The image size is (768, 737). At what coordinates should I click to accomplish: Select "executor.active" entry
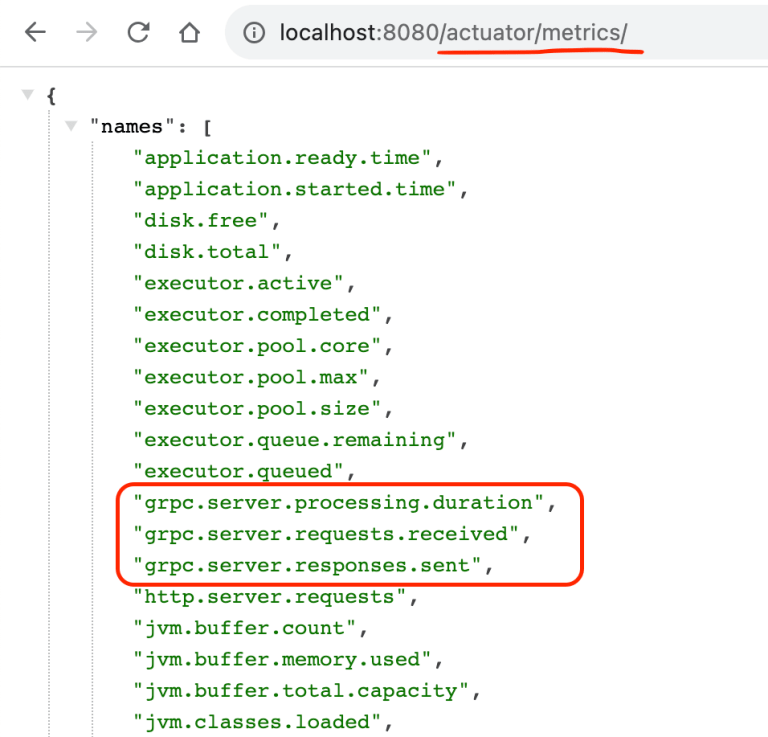(239, 284)
